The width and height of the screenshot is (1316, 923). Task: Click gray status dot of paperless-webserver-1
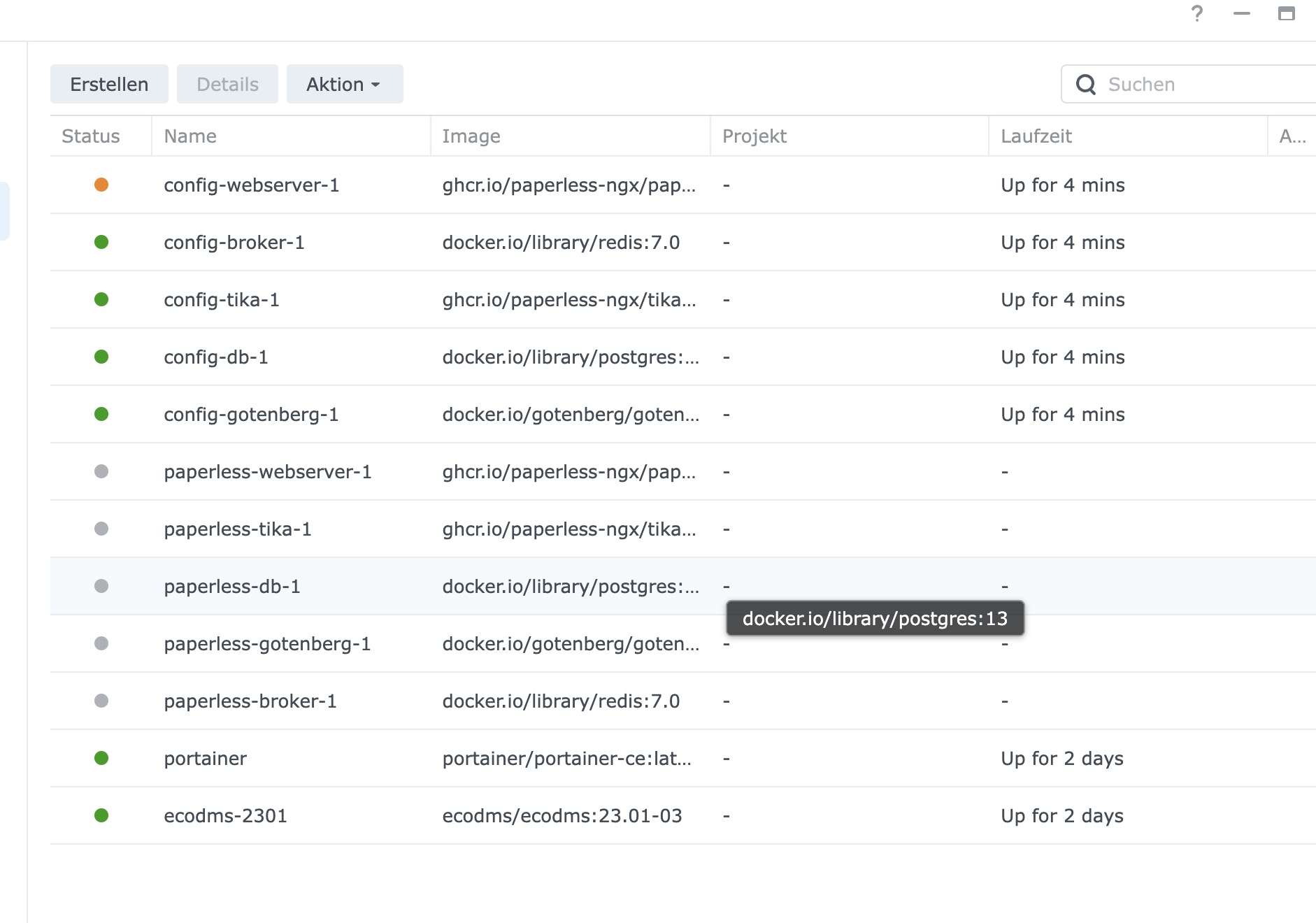click(x=101, y=471)
